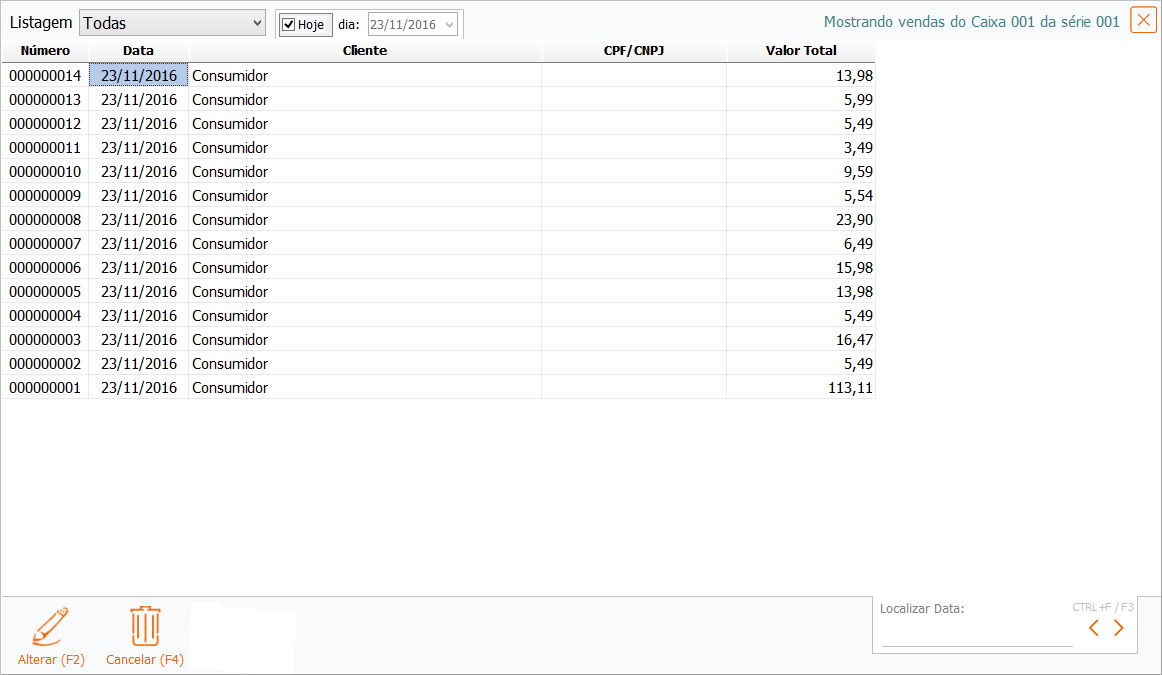
Task: Select sale number 000000013
Action: click(x=45, y=99)
